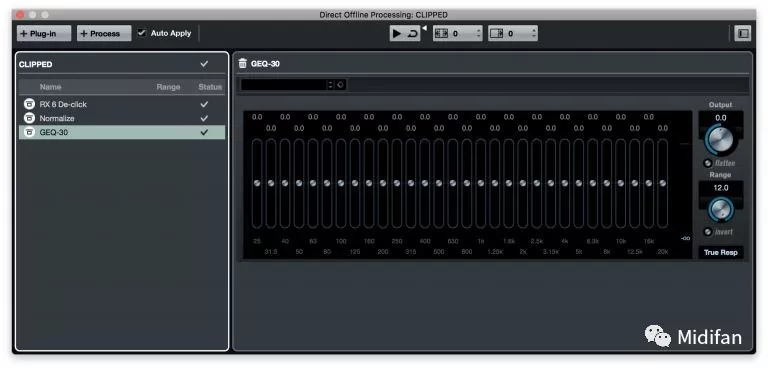The image size is (768, 369).
Task: Click the Normalize status checkmark
Action: click(x=204, y=118)
